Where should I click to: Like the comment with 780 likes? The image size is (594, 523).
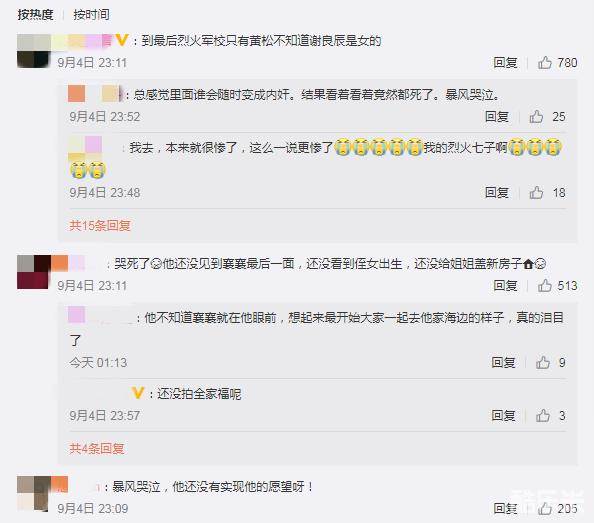545,62
